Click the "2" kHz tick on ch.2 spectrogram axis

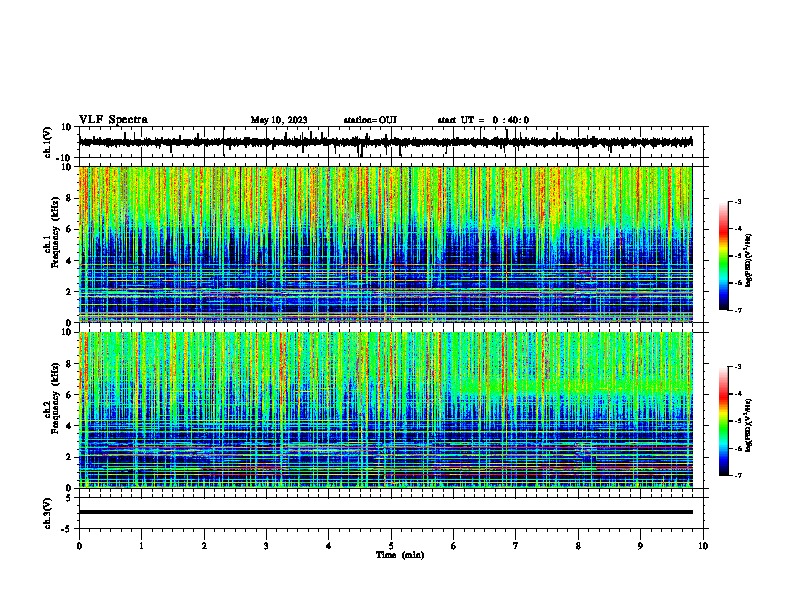(x=69, y=457)
